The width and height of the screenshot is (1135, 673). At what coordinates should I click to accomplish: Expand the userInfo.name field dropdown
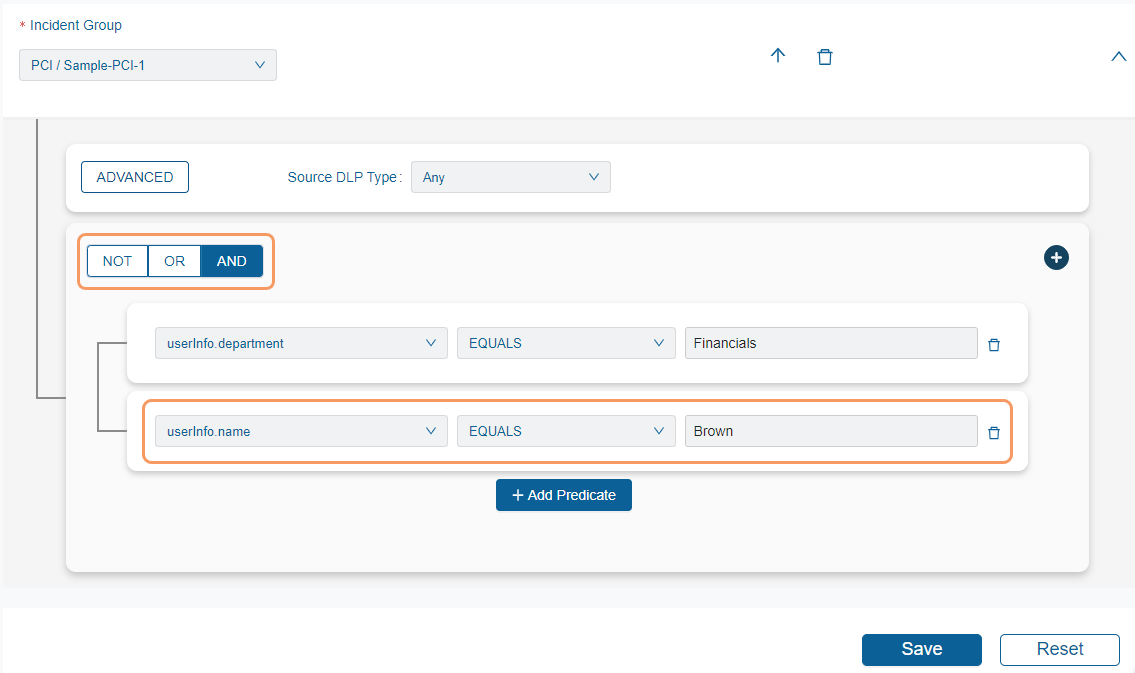[300, 430]
